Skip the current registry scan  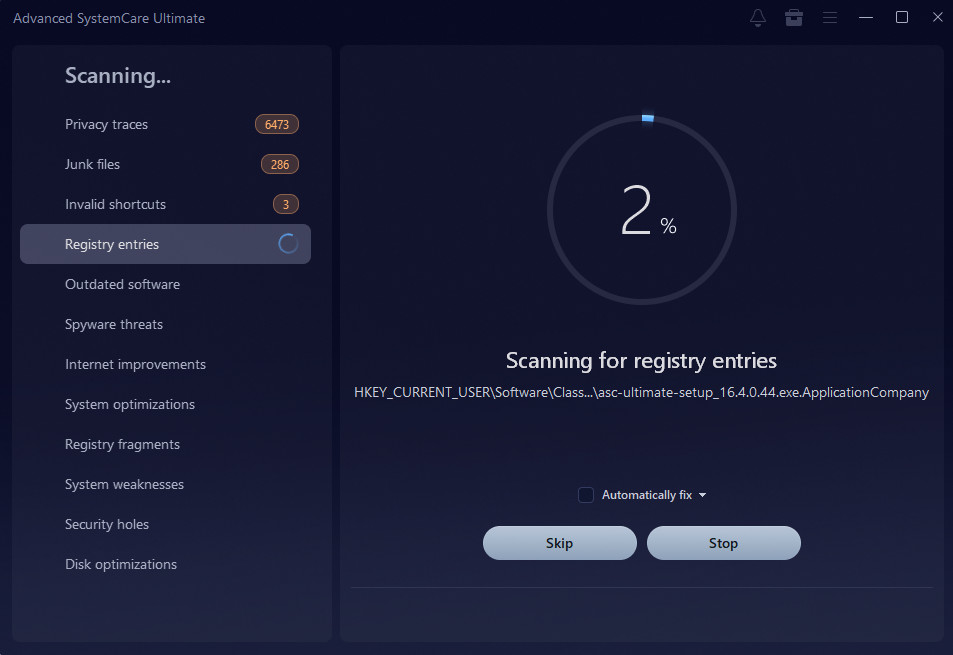click(559, 543)
